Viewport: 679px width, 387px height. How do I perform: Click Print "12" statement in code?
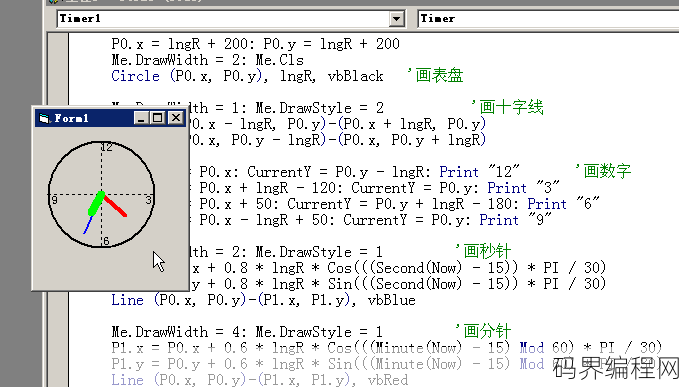coord(479,172)
